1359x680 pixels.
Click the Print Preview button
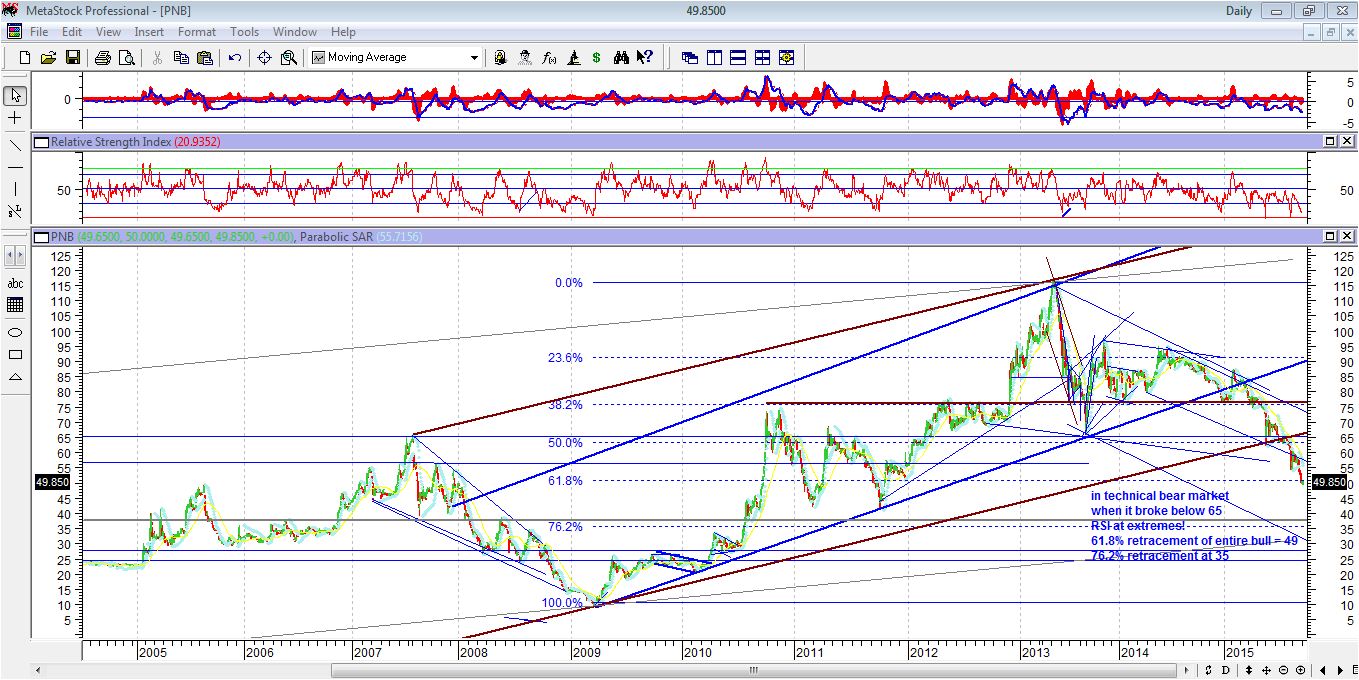point(126,57)
